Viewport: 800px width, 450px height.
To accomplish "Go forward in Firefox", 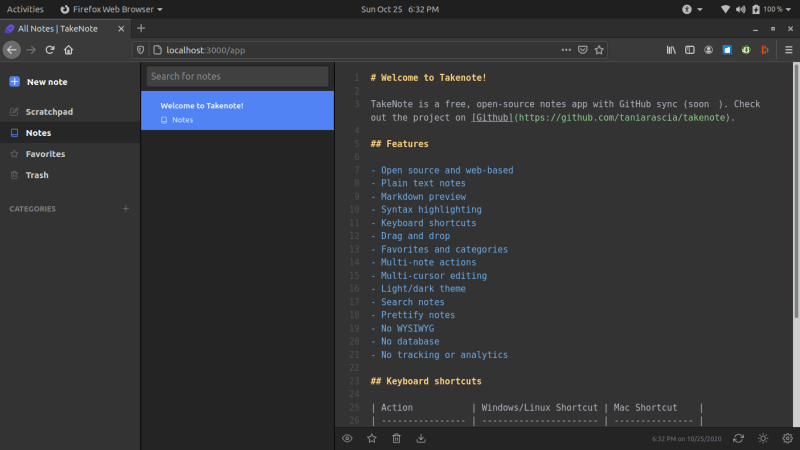I will click(31, 50).
